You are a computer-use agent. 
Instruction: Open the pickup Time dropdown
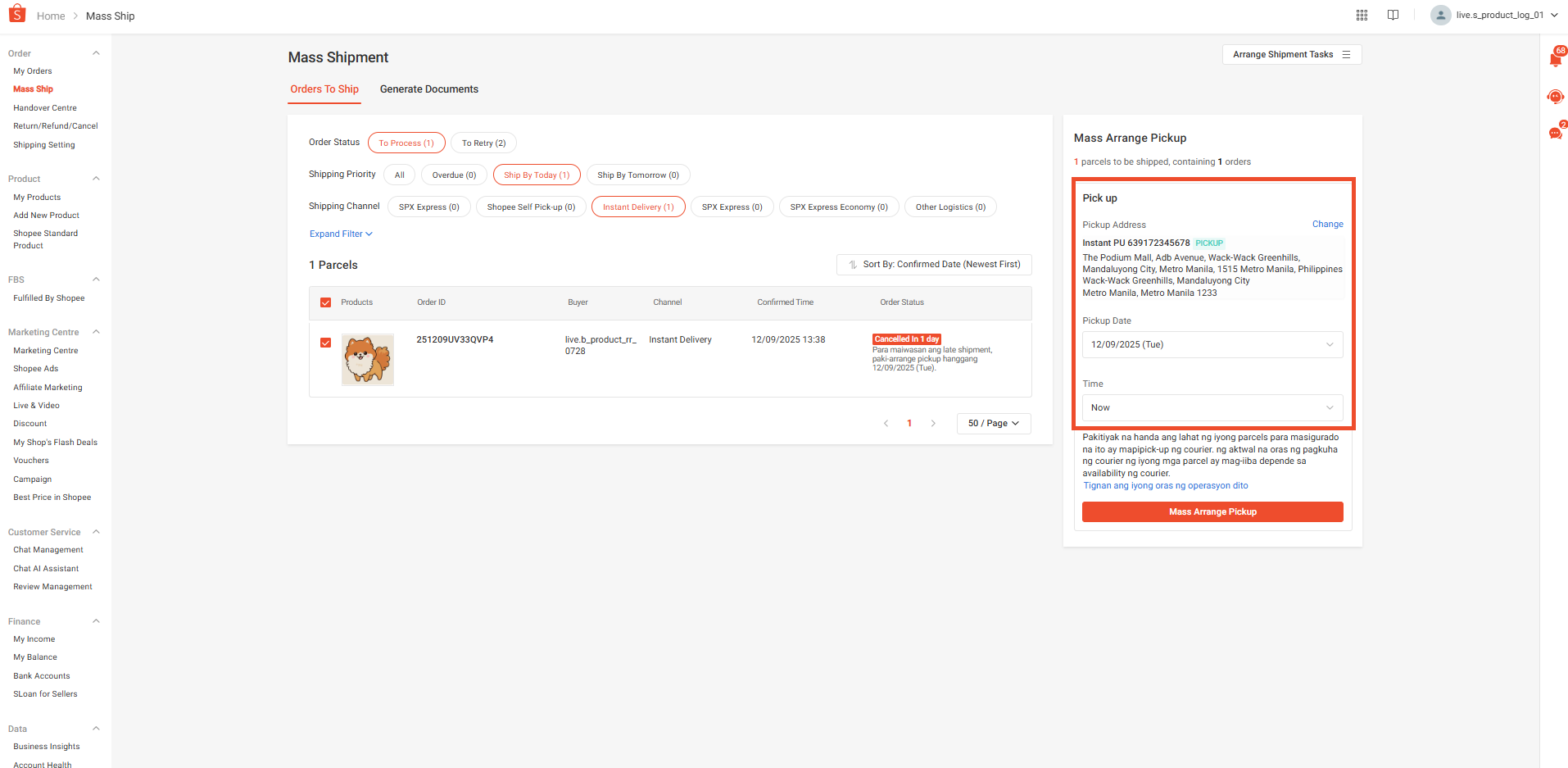[1212, 407]
